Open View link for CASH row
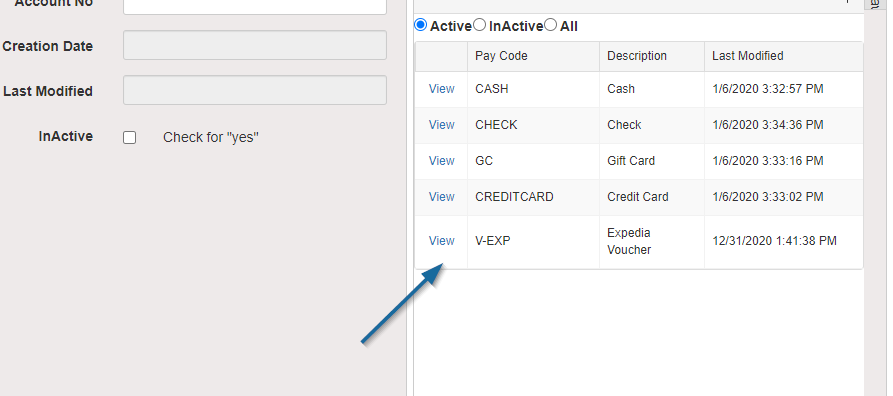Screen dimensions: 893x396 pos(441,89)
